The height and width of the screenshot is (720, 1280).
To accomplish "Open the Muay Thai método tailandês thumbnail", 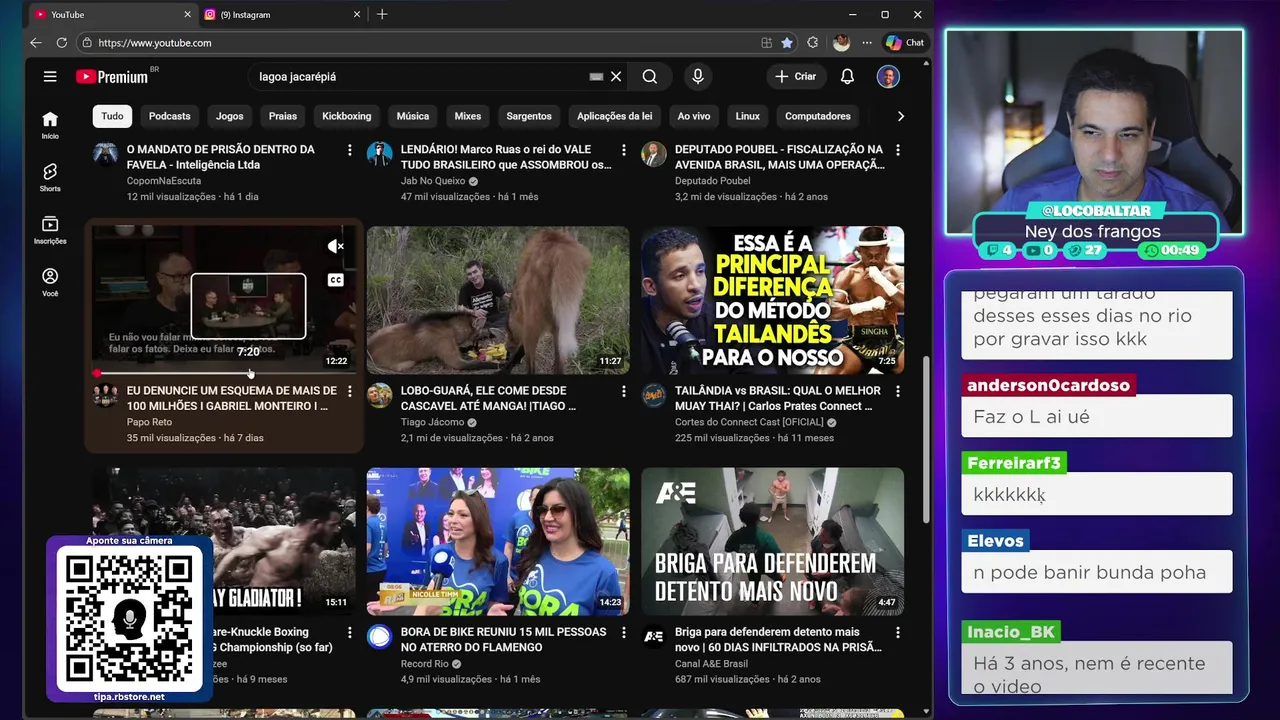I will coord(773,300).
